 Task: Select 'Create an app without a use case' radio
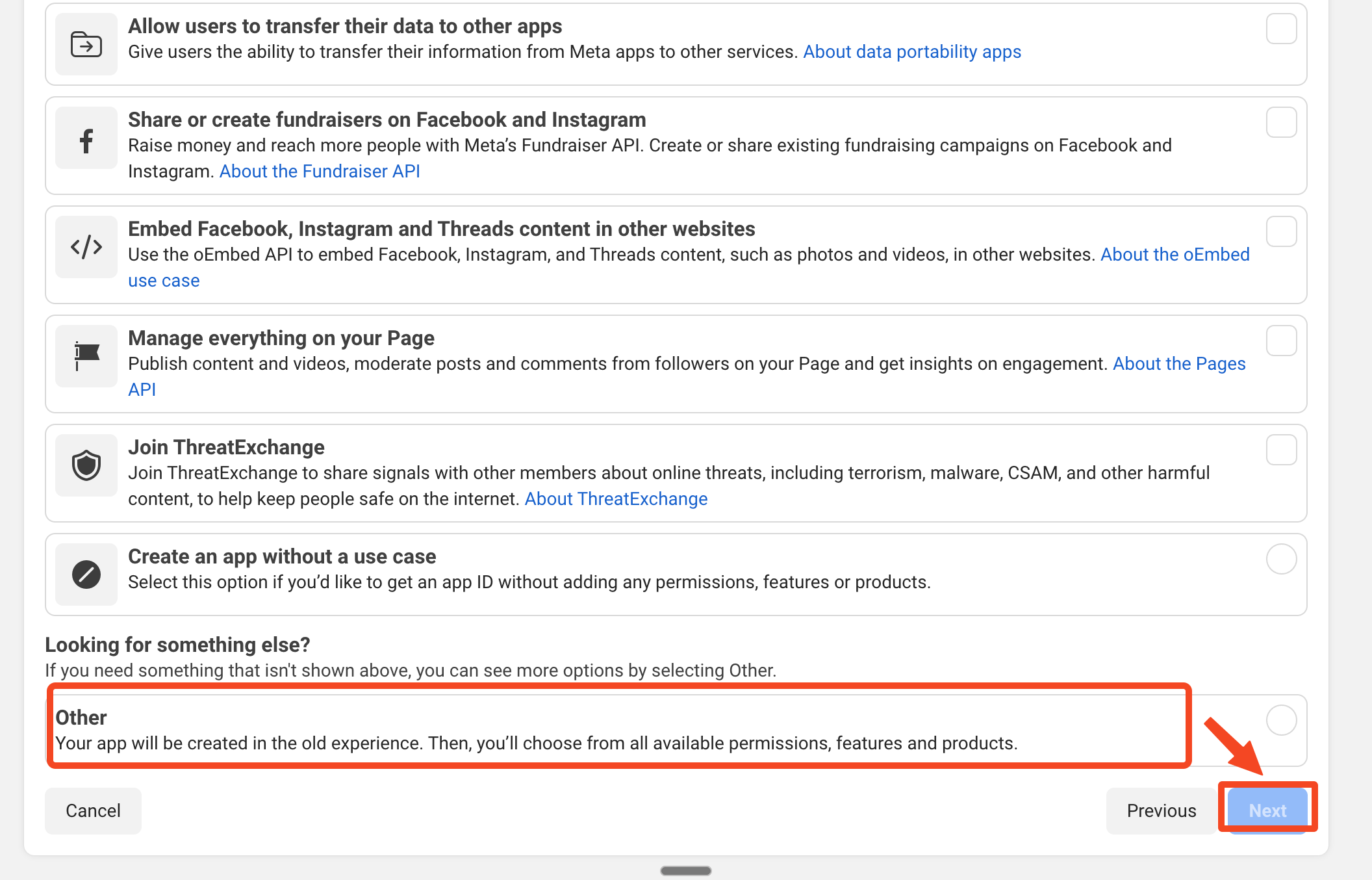[1281, 559]
